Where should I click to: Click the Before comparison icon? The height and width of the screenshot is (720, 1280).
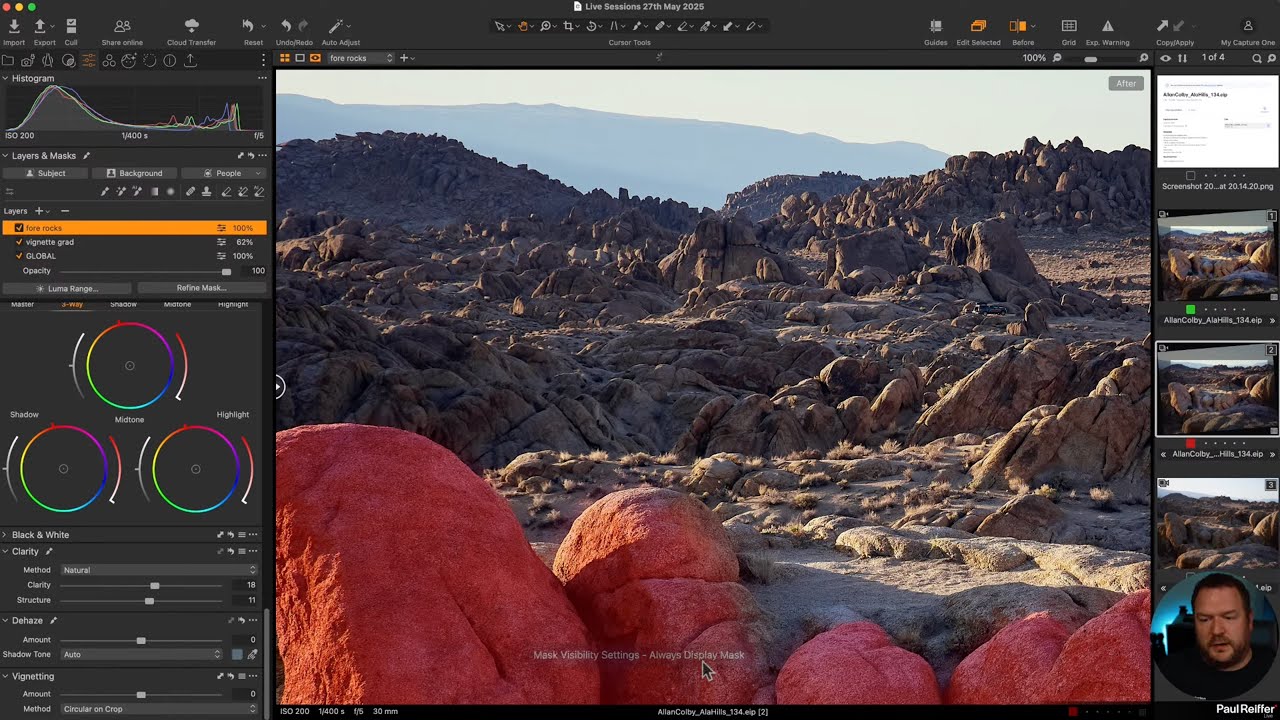1018,26
